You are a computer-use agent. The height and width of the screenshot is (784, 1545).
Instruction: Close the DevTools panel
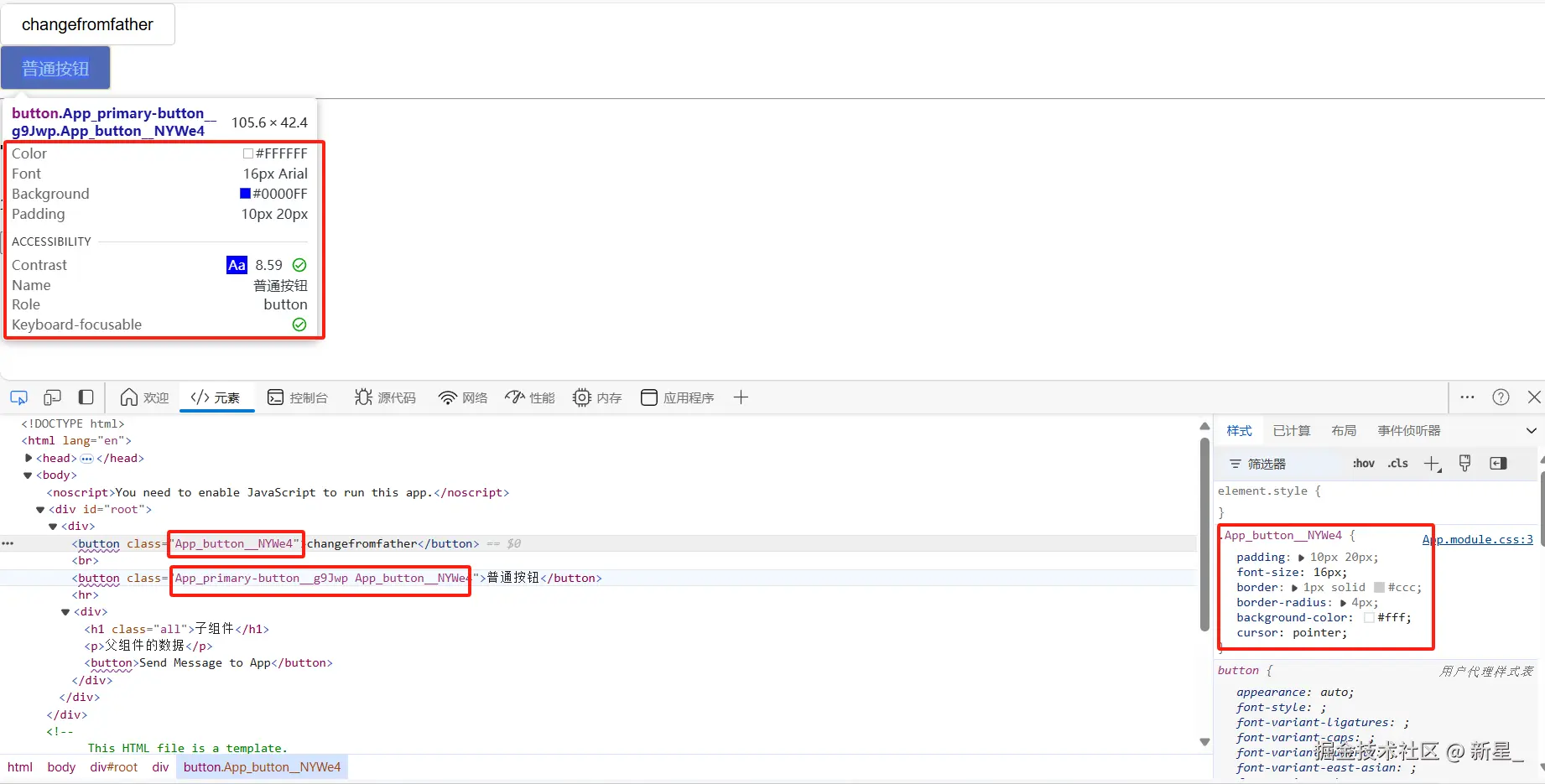tap(1534, 397)
